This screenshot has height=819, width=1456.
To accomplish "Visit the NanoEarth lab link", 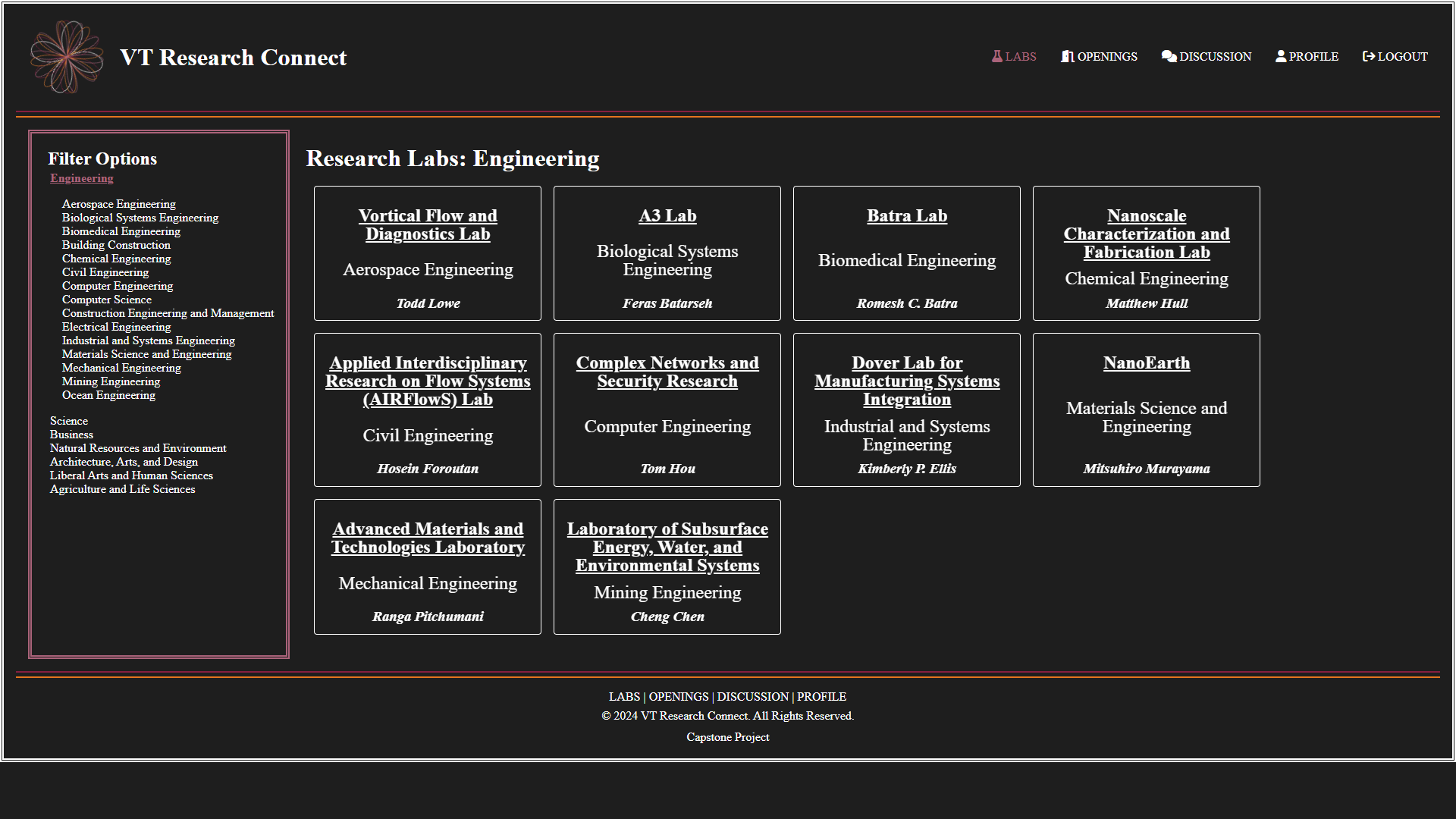I will (x=1147, y=363).
